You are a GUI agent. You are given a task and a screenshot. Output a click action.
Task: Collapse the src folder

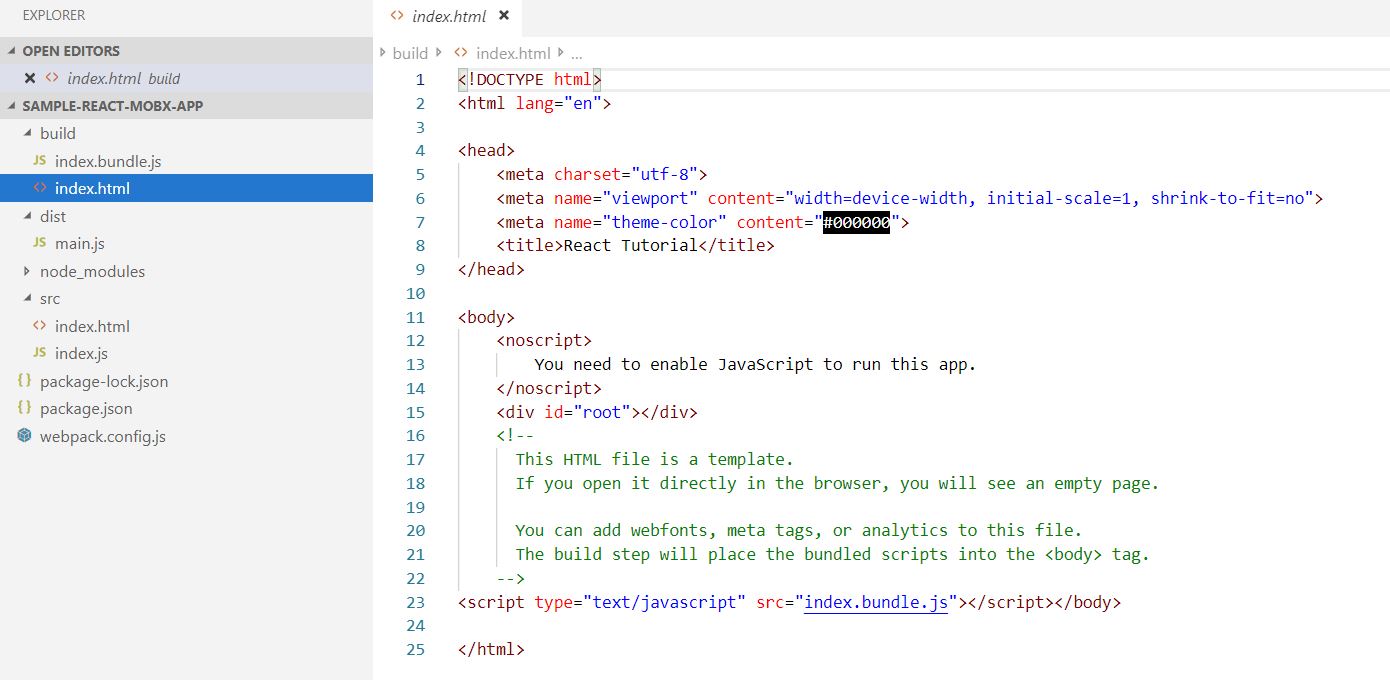click(x=27, y=298)
